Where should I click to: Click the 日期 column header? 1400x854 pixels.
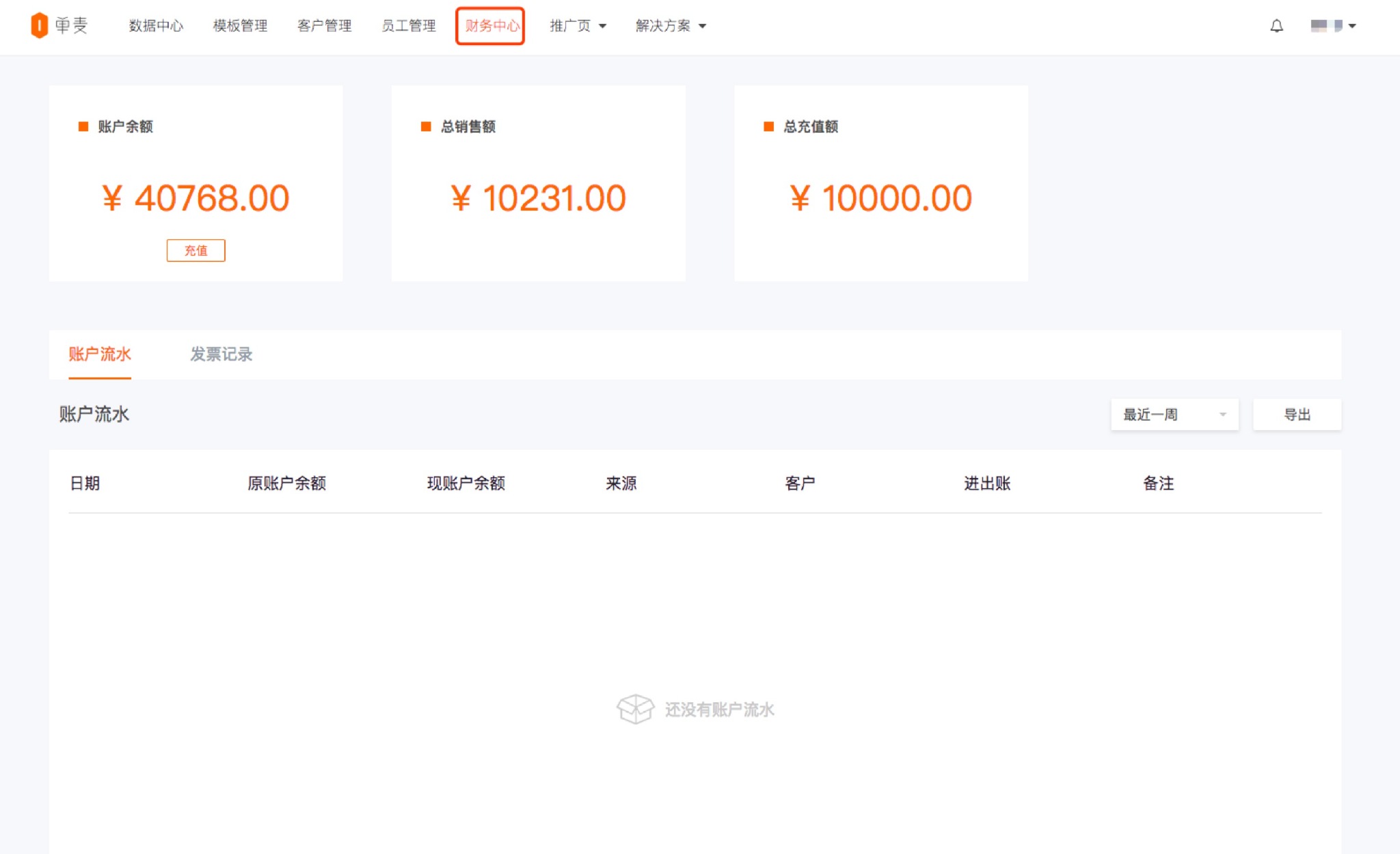click(x=85, y=483)
